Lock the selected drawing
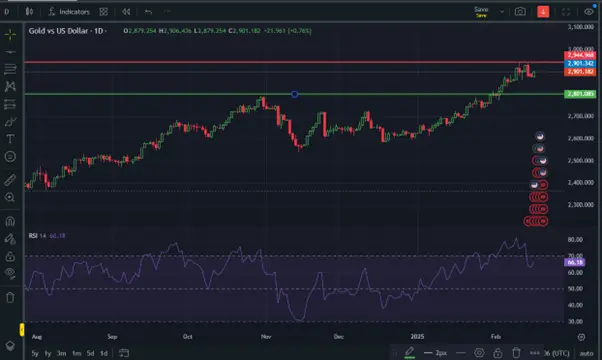Screen dimensions: 602x360 pyautogui.click(x=498, y=353)
